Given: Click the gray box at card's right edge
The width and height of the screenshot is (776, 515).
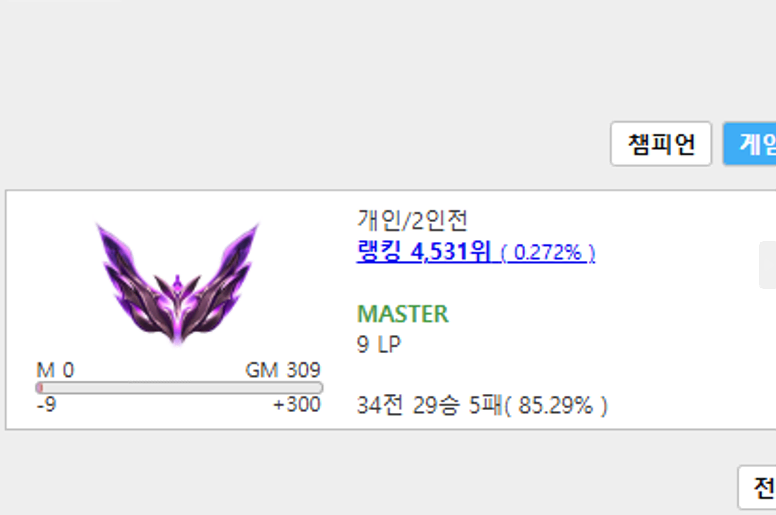Looking at the screenshot, I should point(768,265).
